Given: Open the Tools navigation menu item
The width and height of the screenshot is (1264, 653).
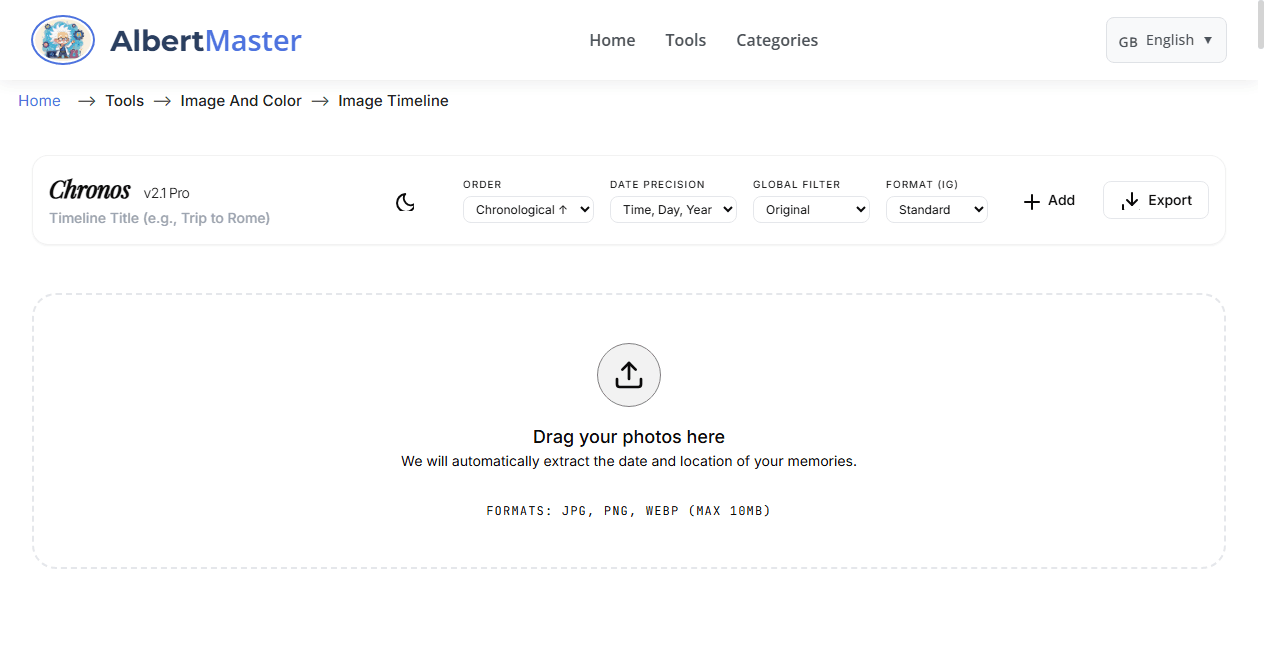Looking at the screenshot, I should (685, 40).
